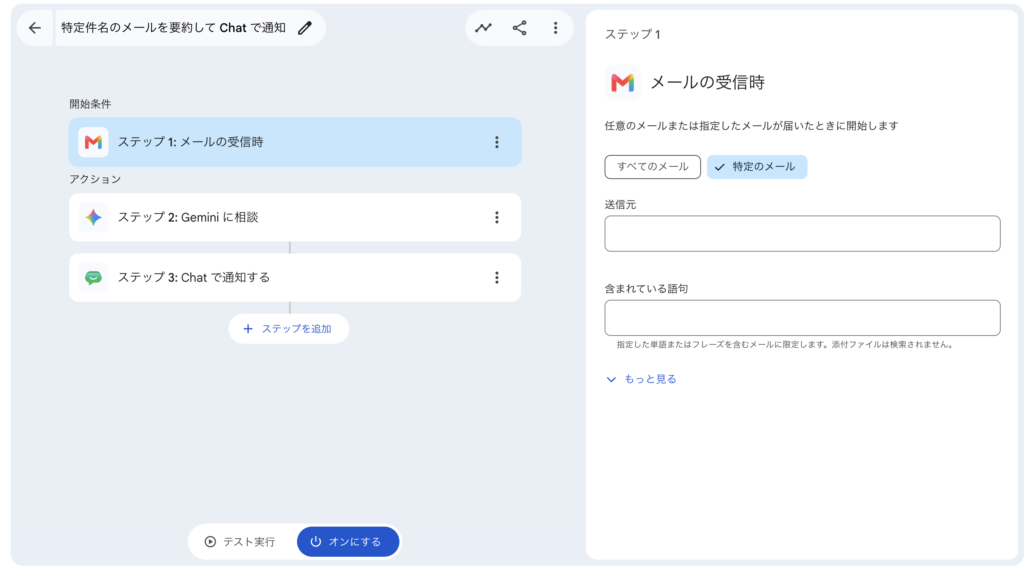Click オンにする button
The image size is (1024, 568).
(348, 541)
